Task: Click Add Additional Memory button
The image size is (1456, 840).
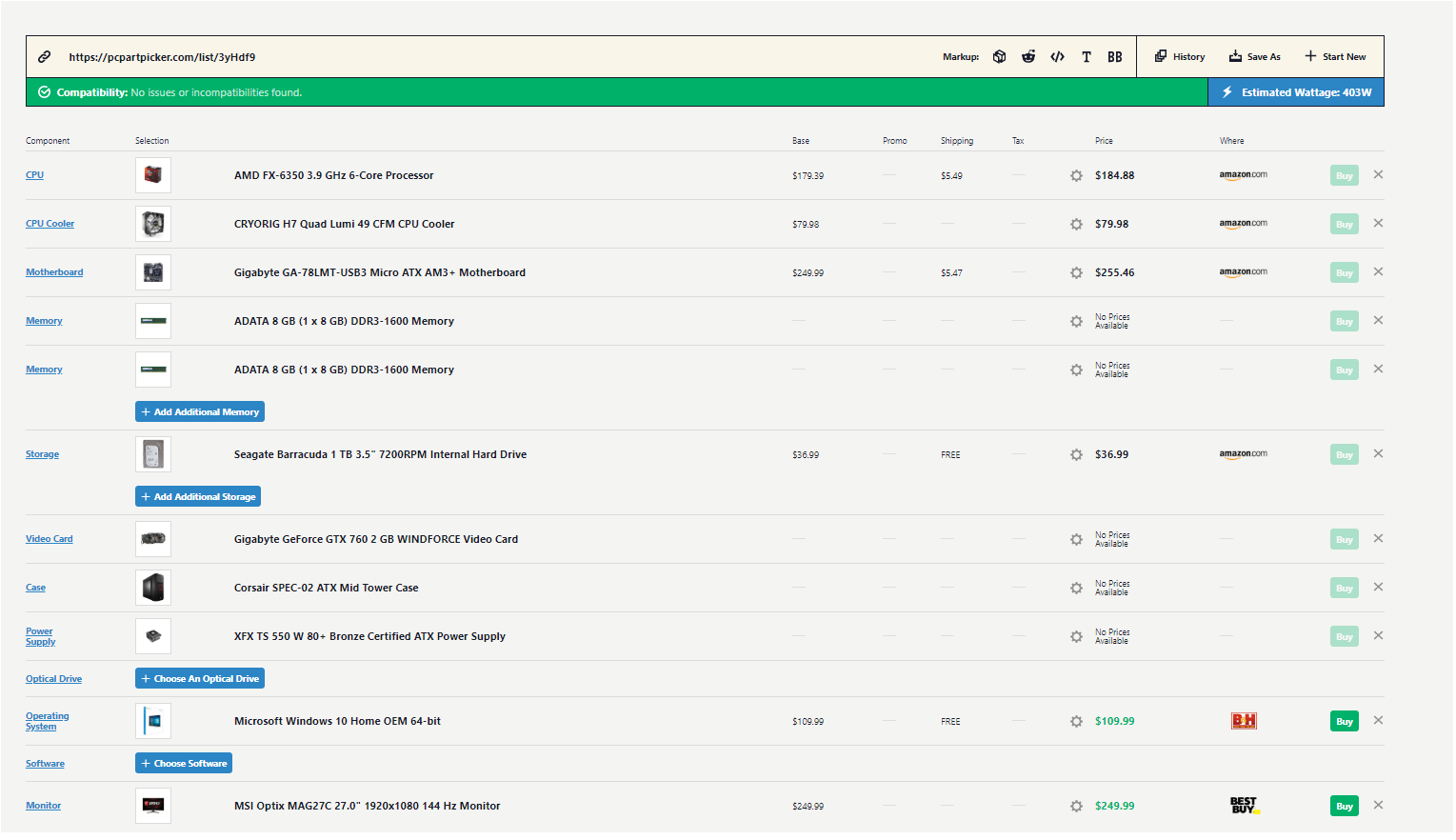Action: [200, 412]
